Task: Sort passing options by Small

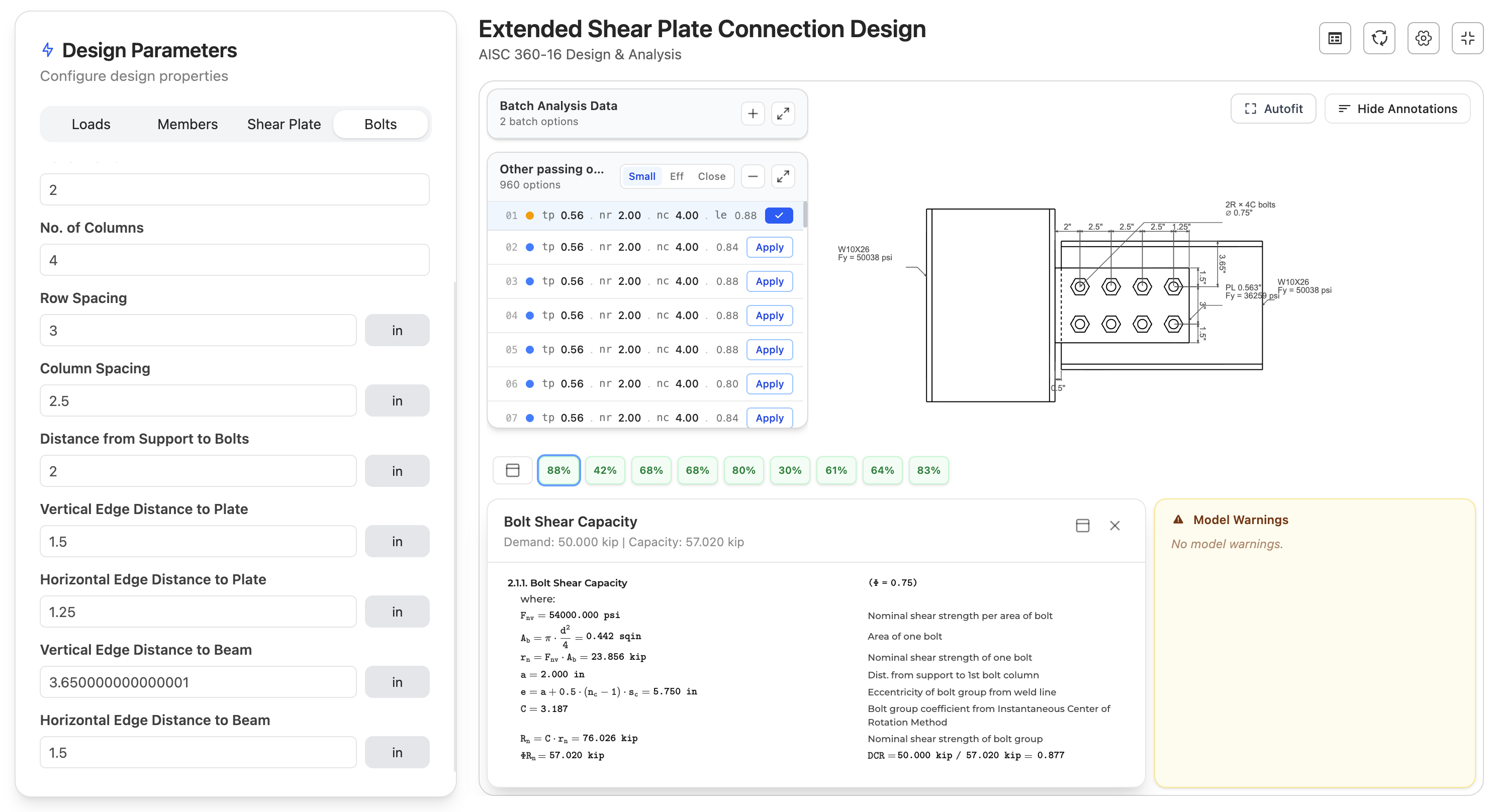Action: [x=642, y=176]
